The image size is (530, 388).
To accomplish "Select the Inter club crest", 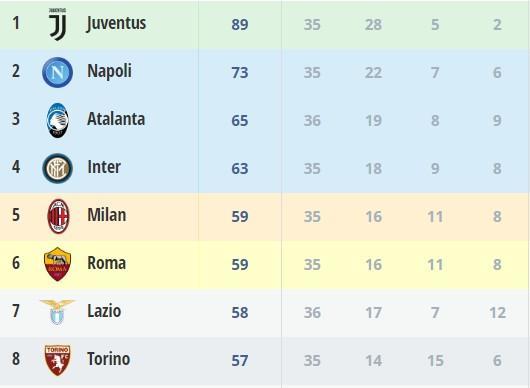I will 57,168.
